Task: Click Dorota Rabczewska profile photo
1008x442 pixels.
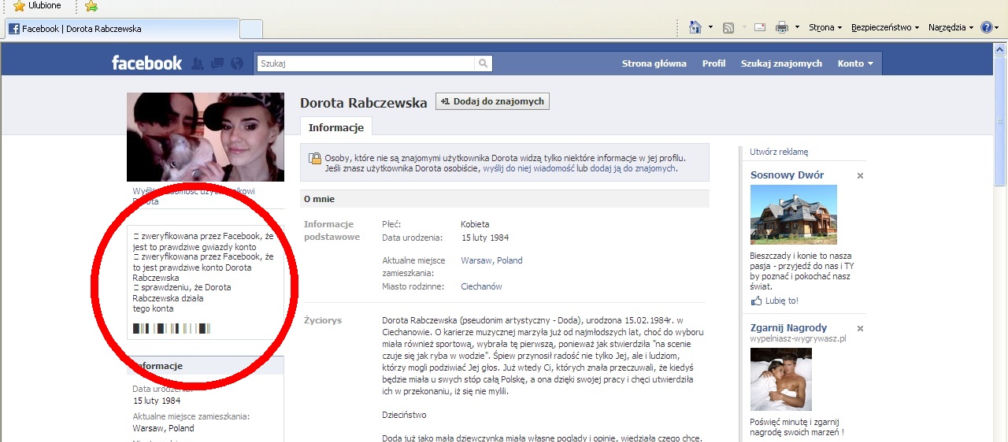Action: click(205, 137)
